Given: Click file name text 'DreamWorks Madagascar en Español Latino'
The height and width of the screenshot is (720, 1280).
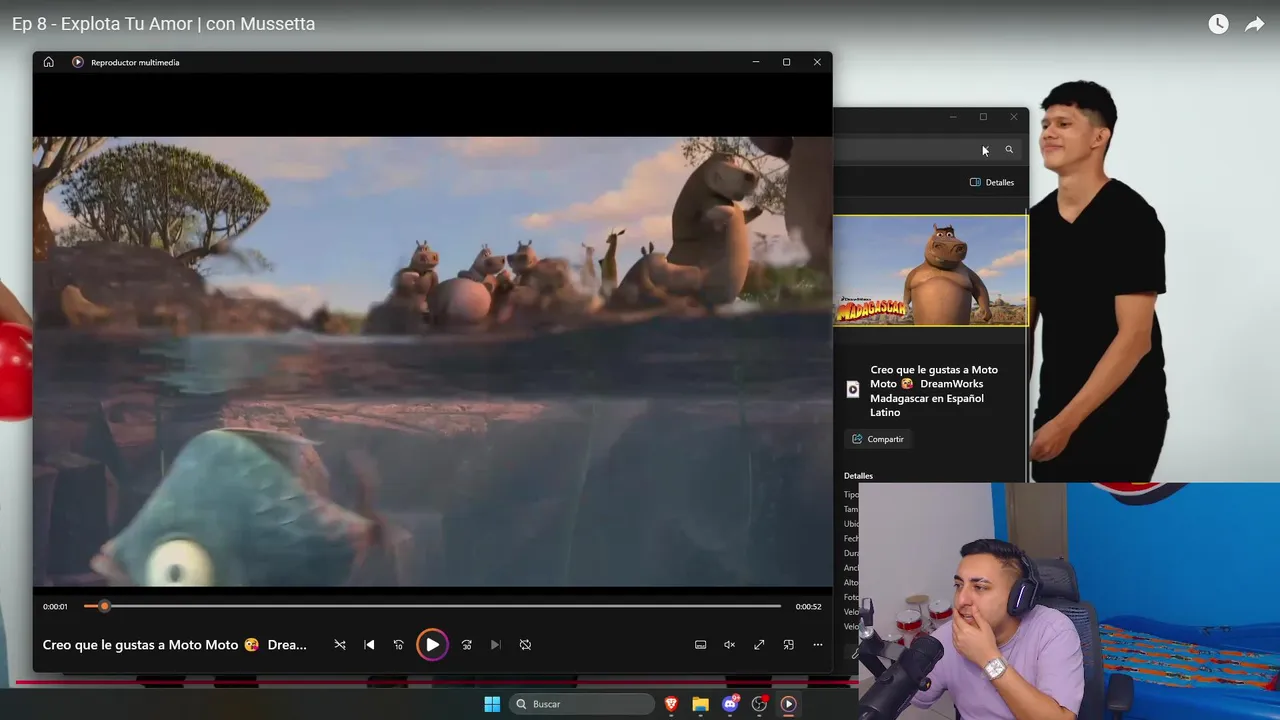Looking at the screenshot, I should click(x=927, y=398).
